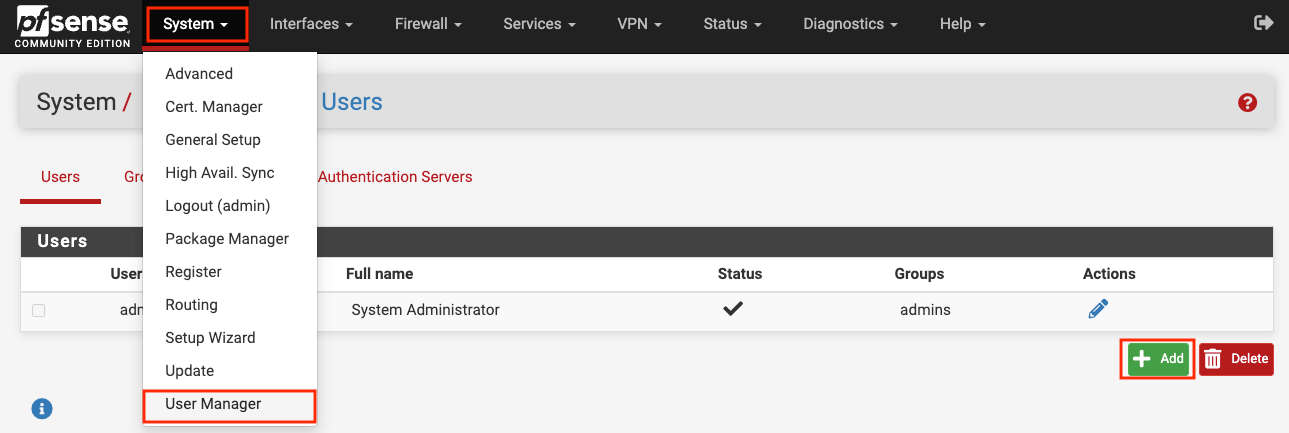Image resolution: width=1289 pixels, height=433 pixels.
Task: Choose Package Manager in System menu
Action: tap(227, 239)
